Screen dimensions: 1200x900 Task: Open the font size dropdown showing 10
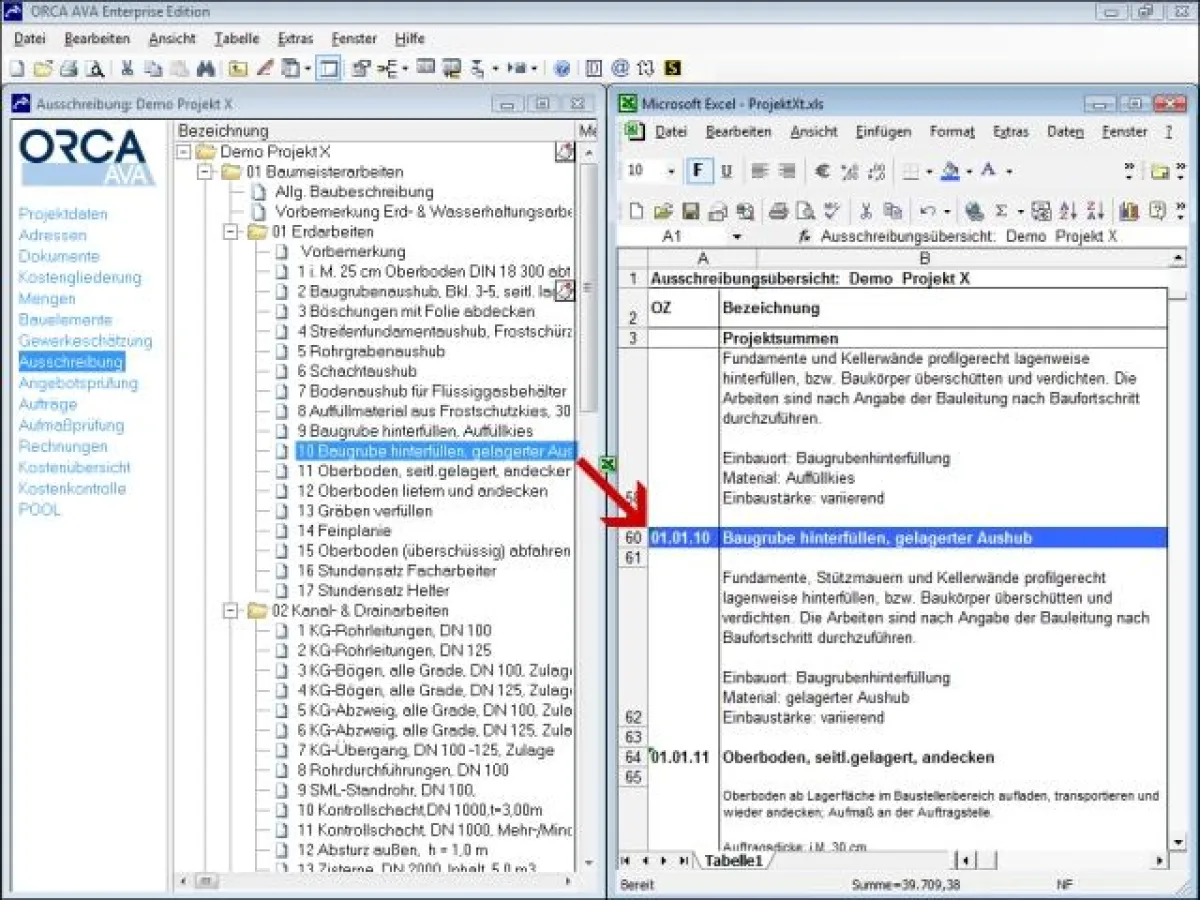[x=670, y=170]
